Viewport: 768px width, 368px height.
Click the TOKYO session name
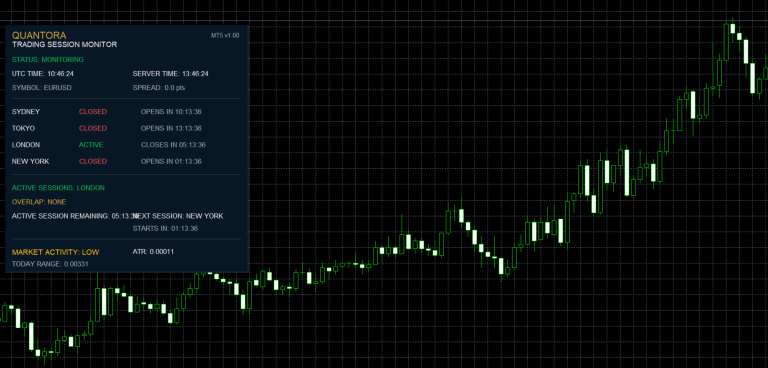pos(24,128)
